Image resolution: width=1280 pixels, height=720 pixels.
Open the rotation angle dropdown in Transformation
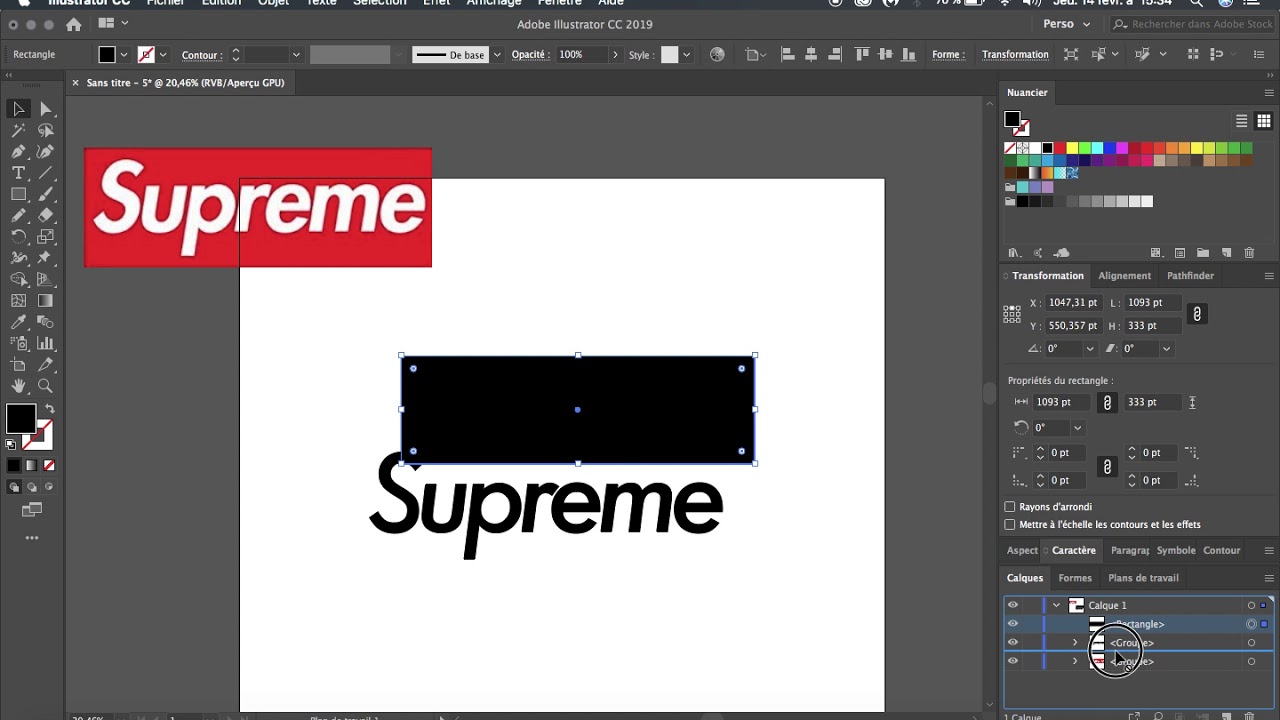point(1089,349)
